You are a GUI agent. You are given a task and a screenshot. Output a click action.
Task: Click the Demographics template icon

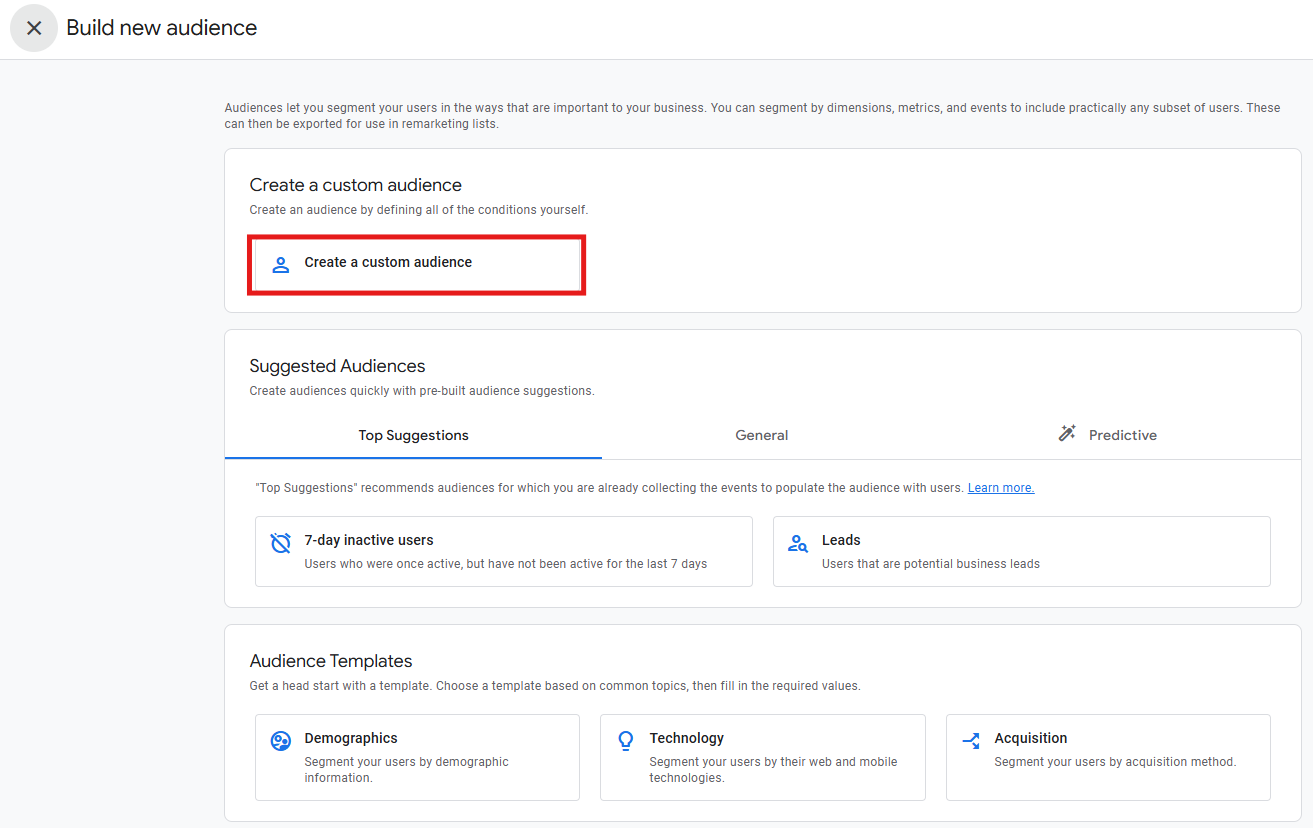281,741
